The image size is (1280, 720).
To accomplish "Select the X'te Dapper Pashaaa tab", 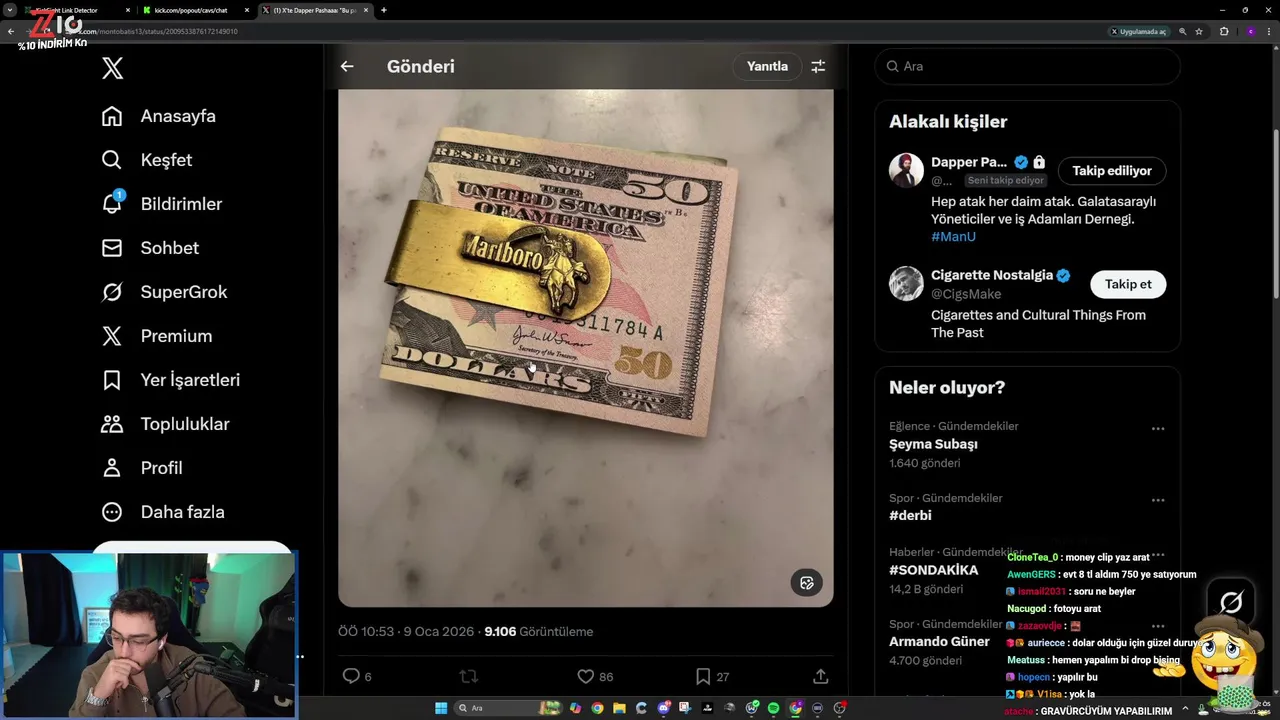I will (315, 10).
